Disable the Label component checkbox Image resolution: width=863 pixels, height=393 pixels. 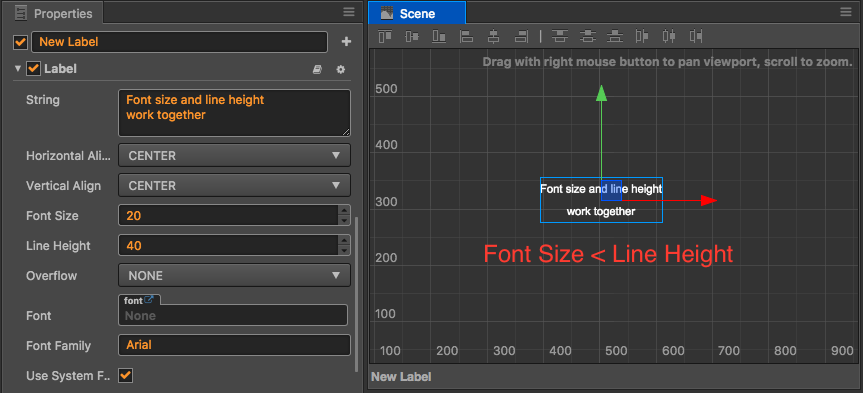[34, 69]
